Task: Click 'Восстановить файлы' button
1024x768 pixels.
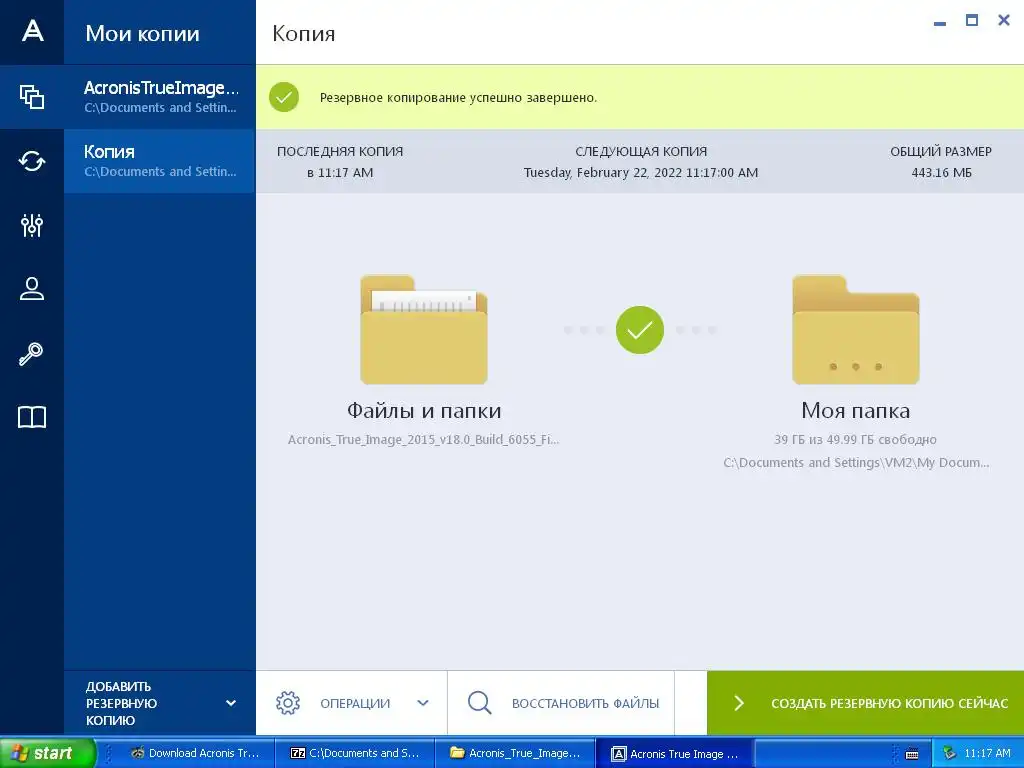Action: coord(561,703)
